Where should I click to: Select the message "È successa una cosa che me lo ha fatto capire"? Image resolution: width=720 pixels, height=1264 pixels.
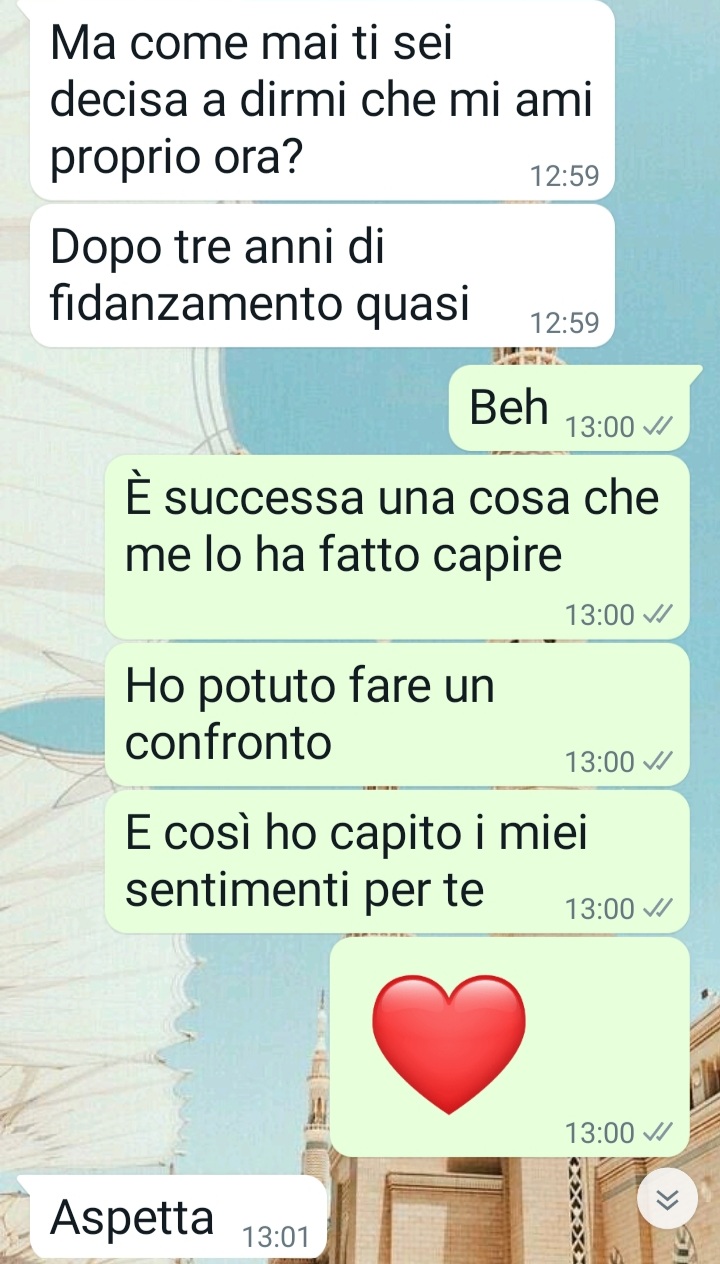point(398,547)
